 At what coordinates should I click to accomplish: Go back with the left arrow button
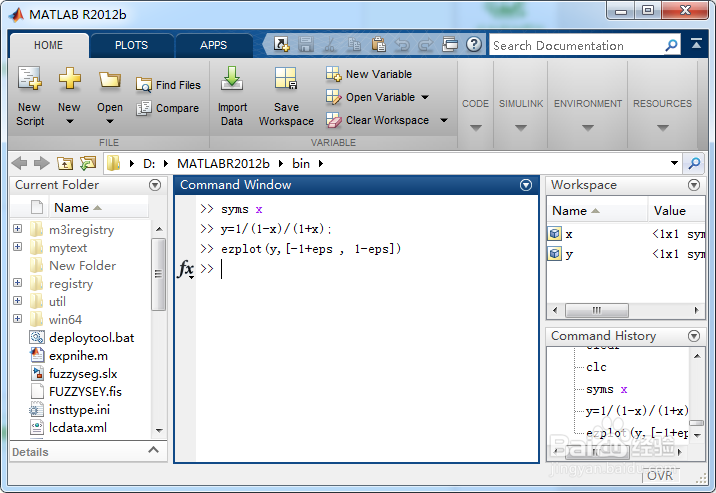tap(19, 163)
